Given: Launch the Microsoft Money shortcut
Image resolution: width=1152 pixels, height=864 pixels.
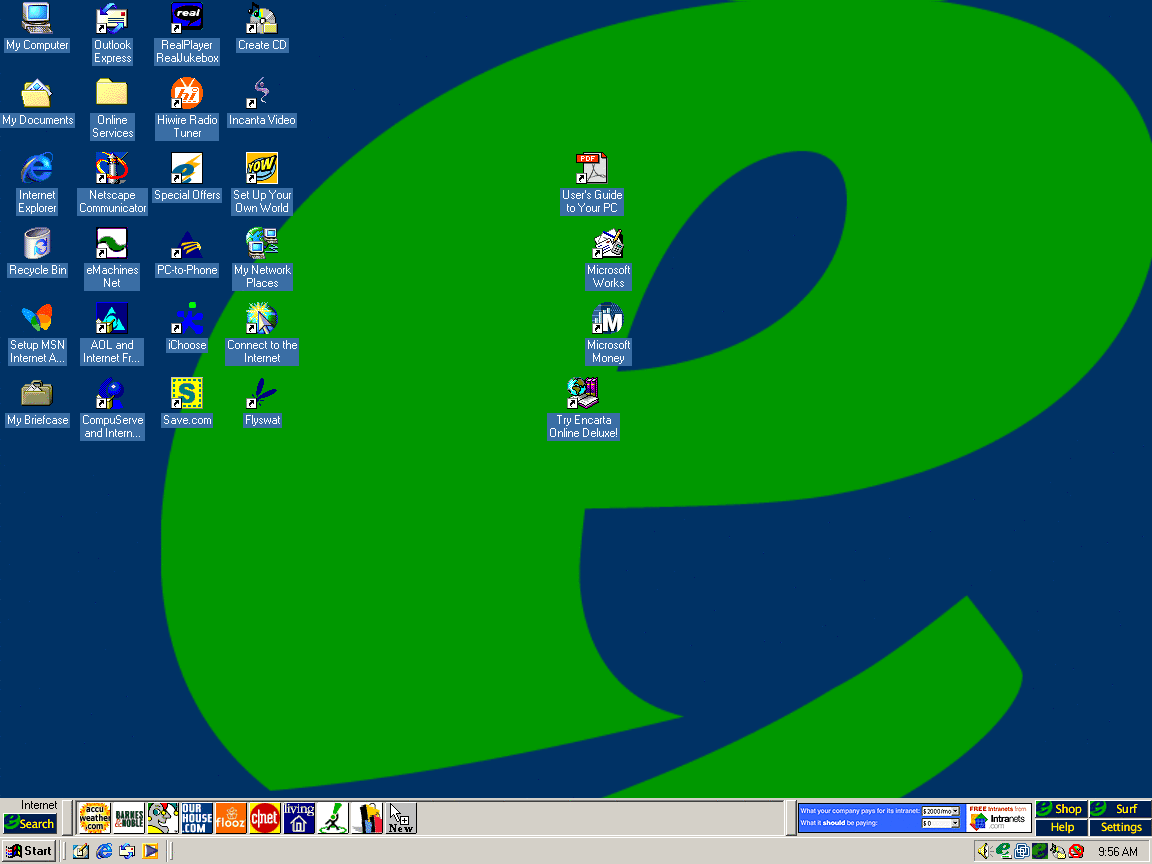Looking at the screenshot, I should click(607, 320).
